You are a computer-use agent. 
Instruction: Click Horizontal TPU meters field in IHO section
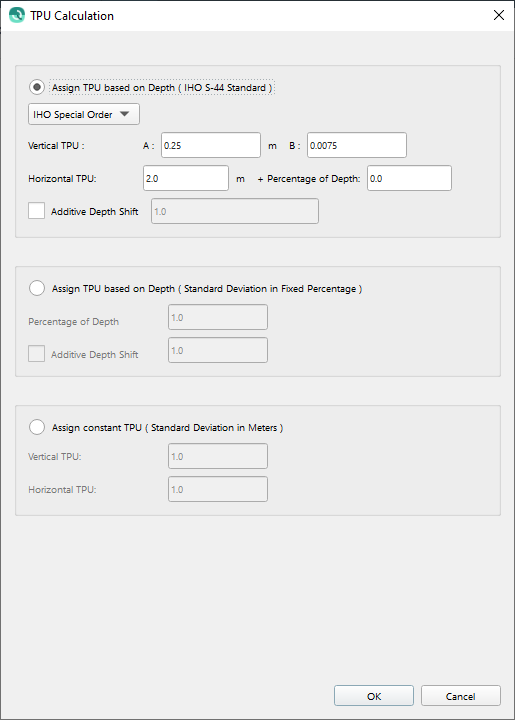point(186,178)
